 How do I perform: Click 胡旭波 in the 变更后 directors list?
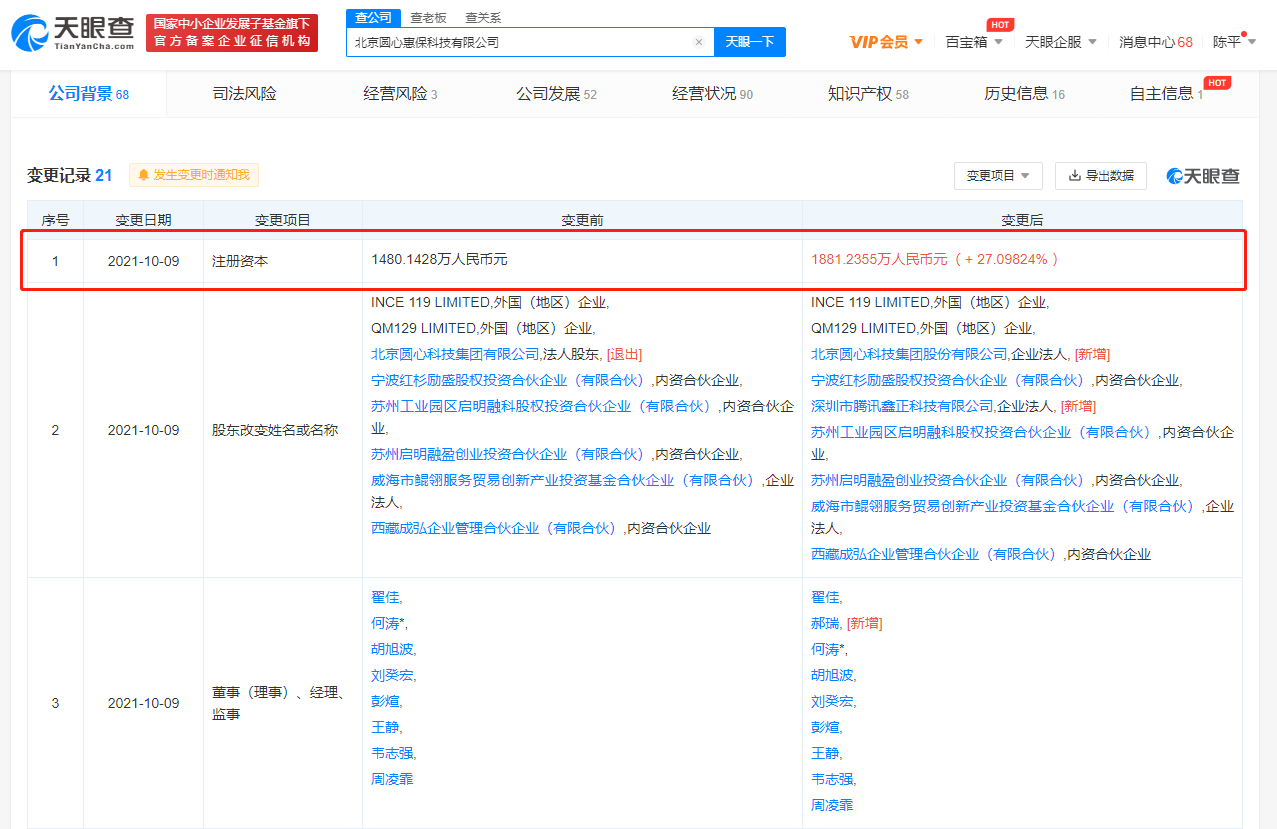832,675
